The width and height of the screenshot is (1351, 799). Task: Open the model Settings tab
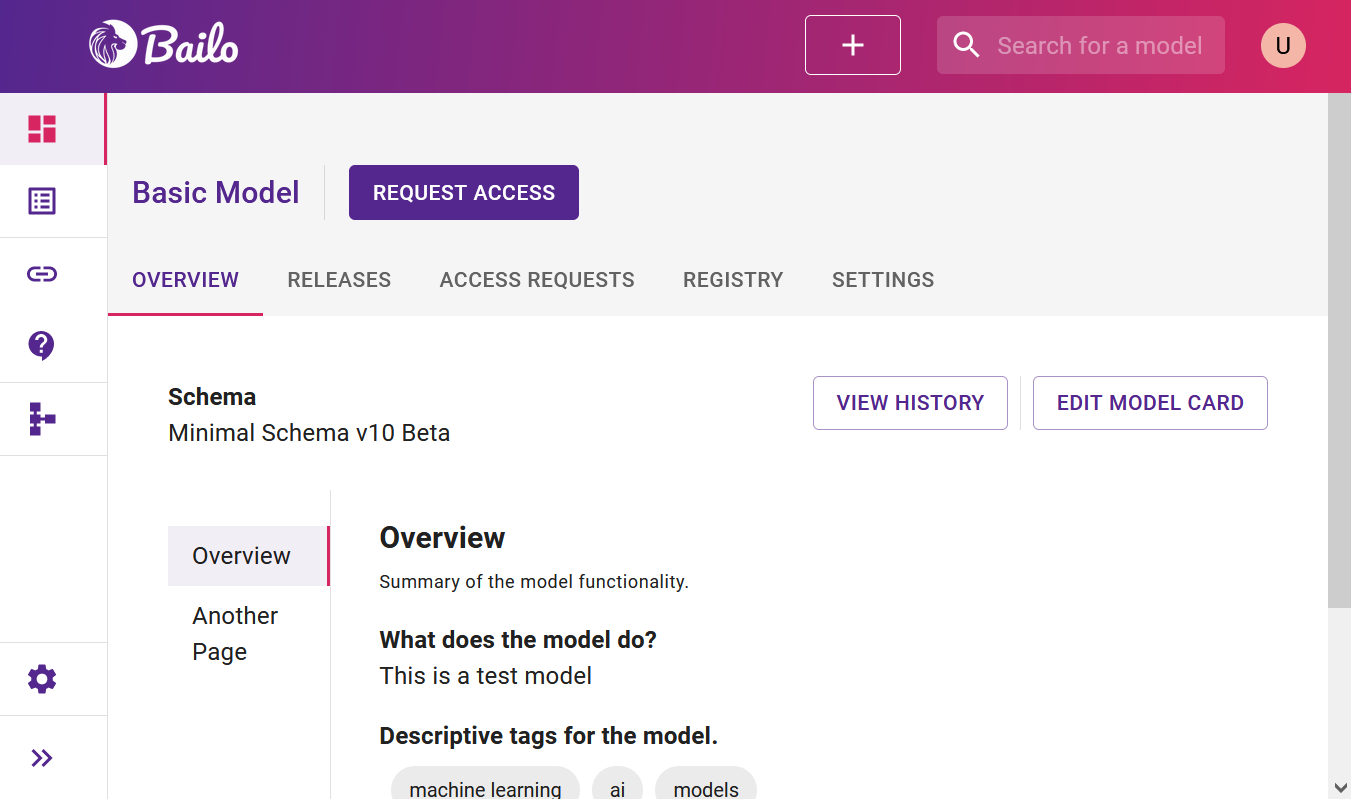[883, 280]
